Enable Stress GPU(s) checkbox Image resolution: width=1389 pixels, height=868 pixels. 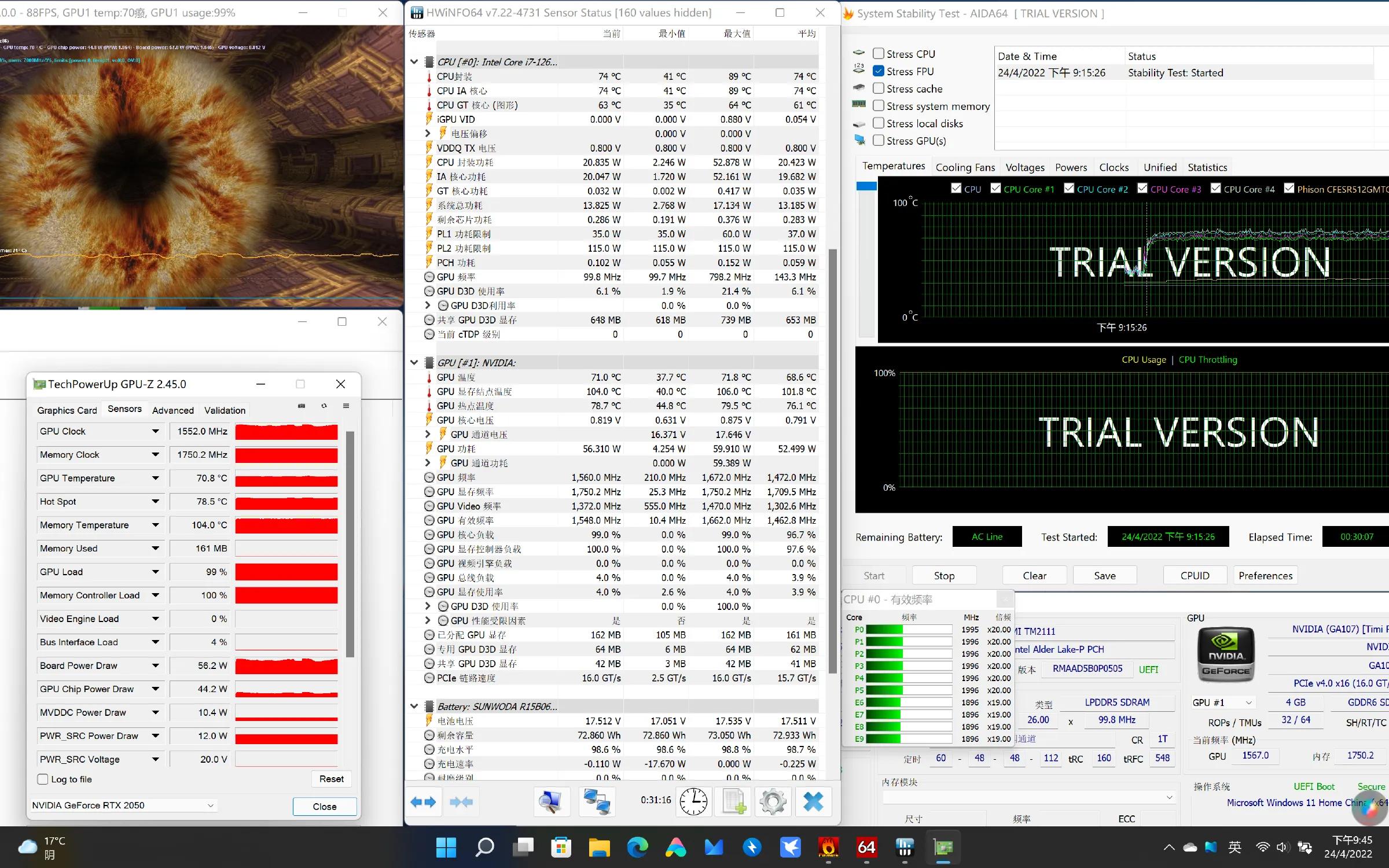click(879, 140)
